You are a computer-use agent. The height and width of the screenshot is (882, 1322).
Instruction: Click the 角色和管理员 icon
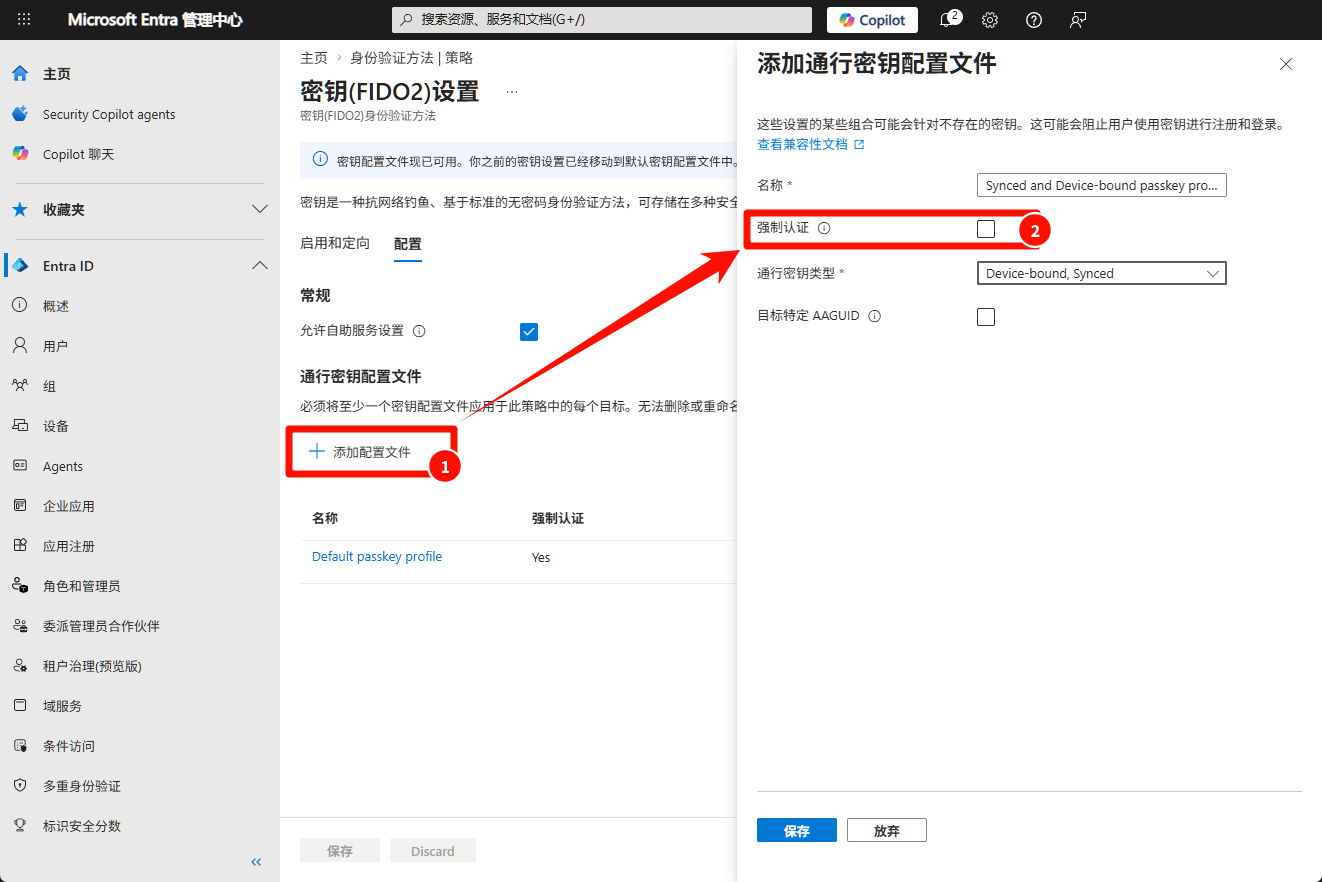click(x=20, y=586)
